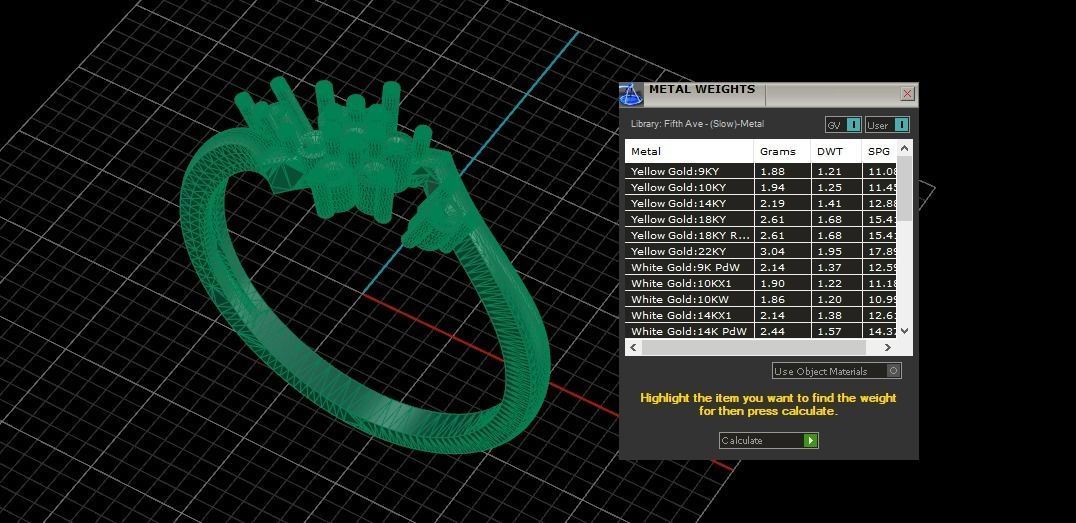Click the Metal Weights flask icon
The width and height of the screenshot is (1076, 523).
[x=631, y=95]
